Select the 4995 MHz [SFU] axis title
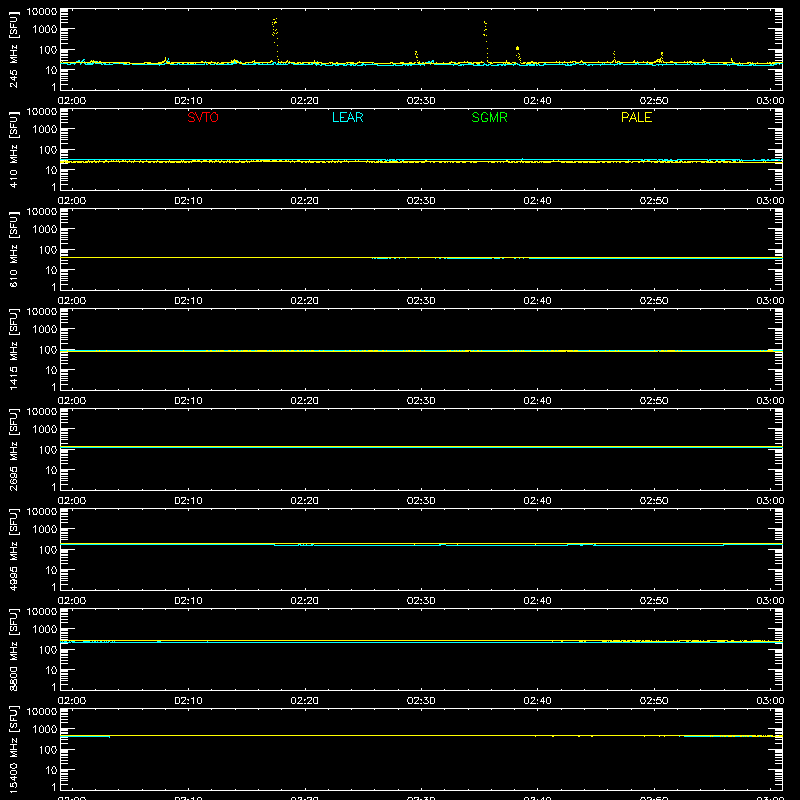Viewport: 800px width, 800px height. pos(13,550)
